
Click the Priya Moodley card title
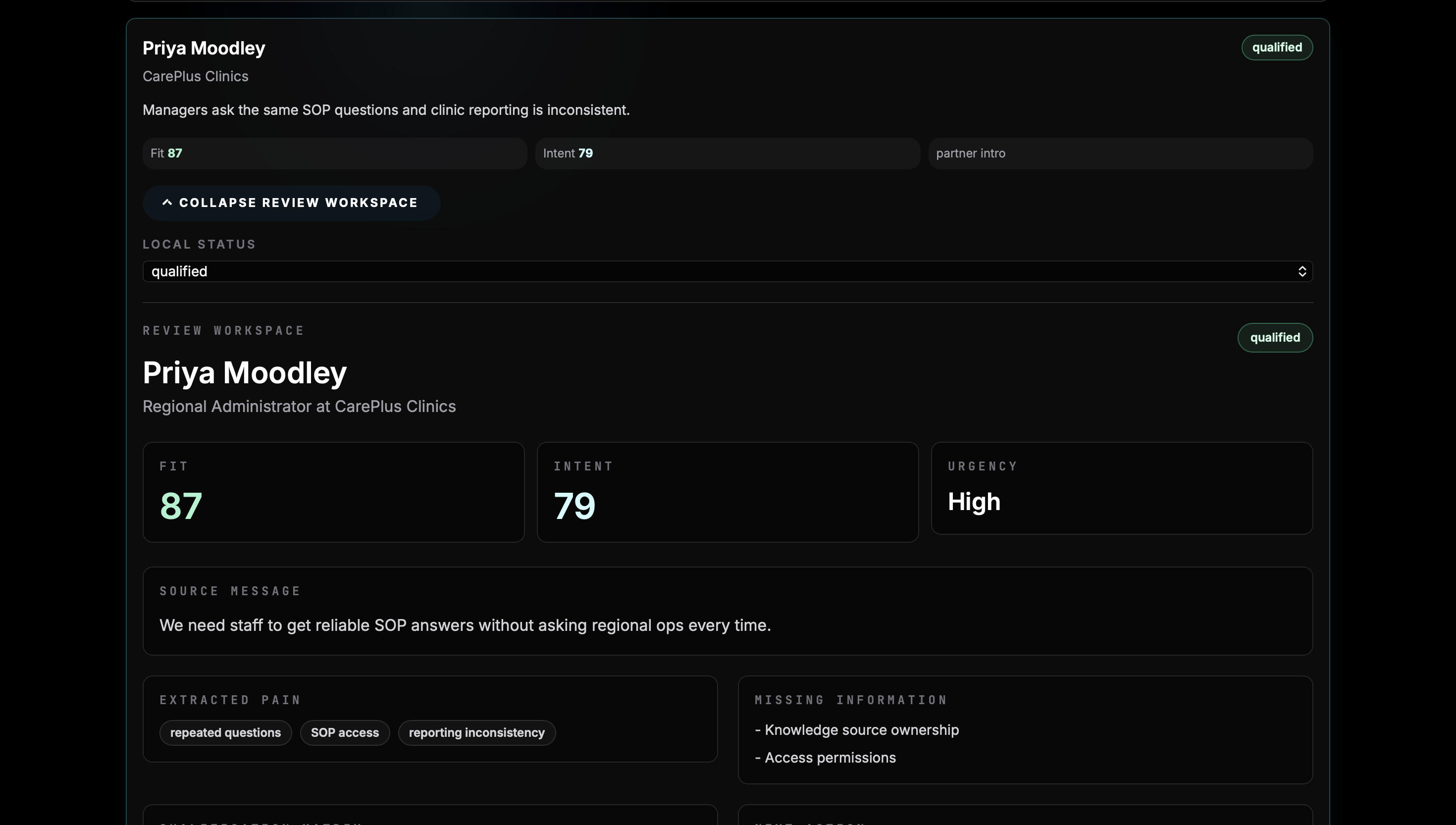(204, 48)
